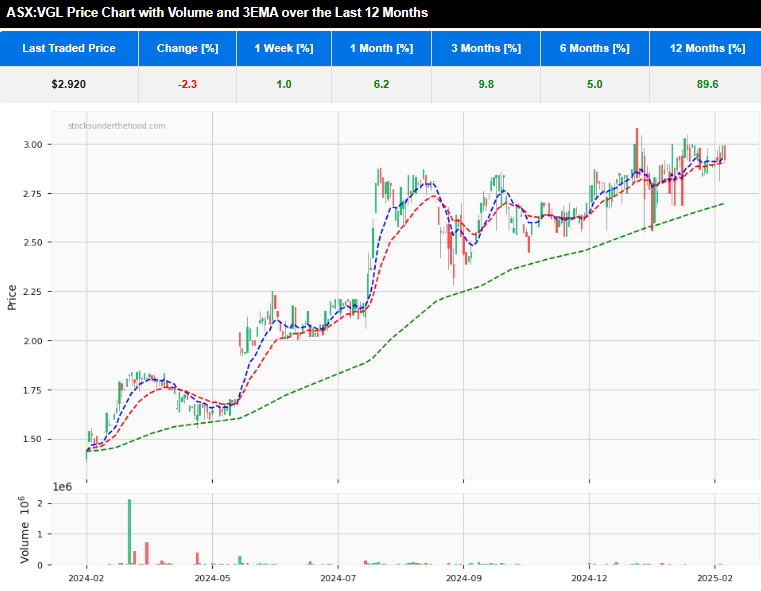
Task: Click the 'Last Traded Price' column header
Action: tap(69, 48)
